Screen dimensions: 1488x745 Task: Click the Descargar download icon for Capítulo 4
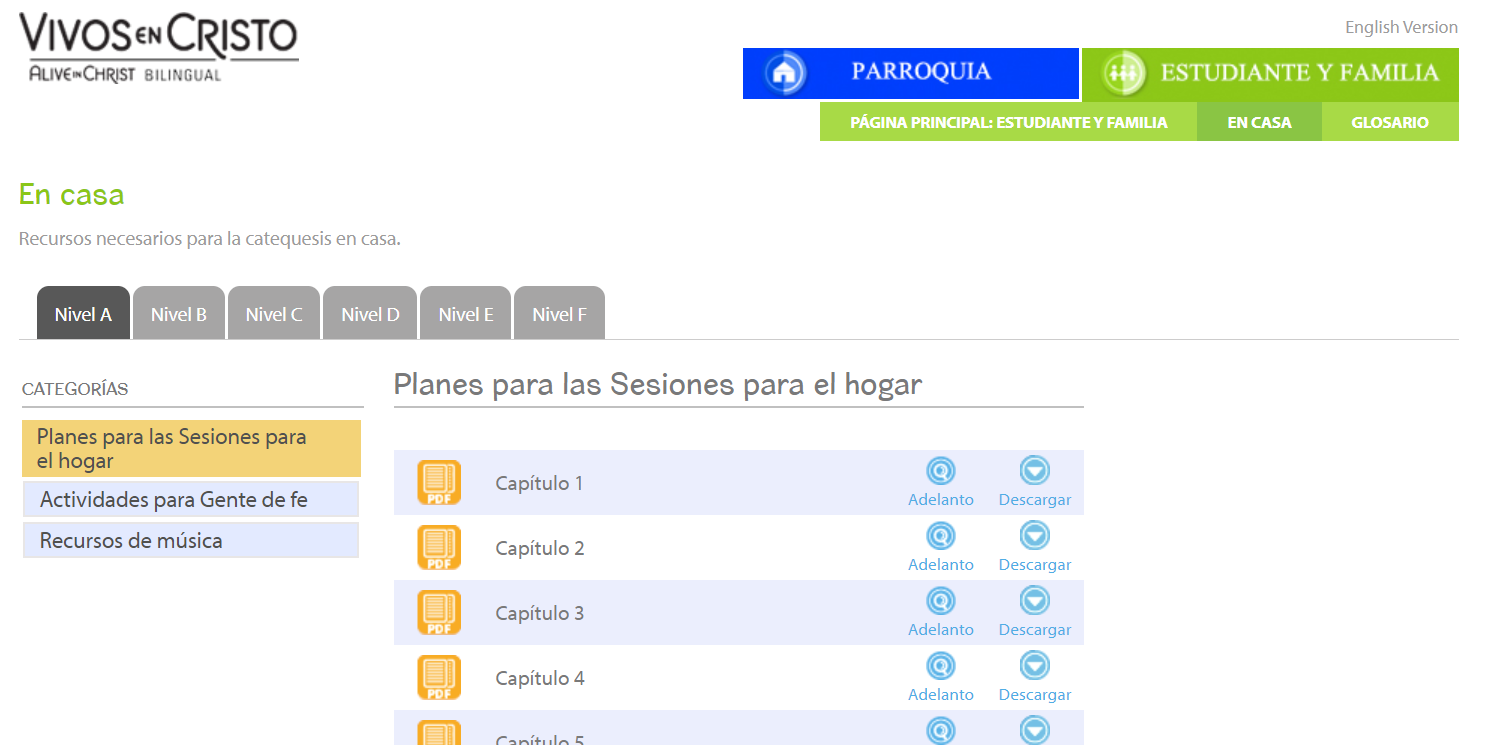[1034, 666]
